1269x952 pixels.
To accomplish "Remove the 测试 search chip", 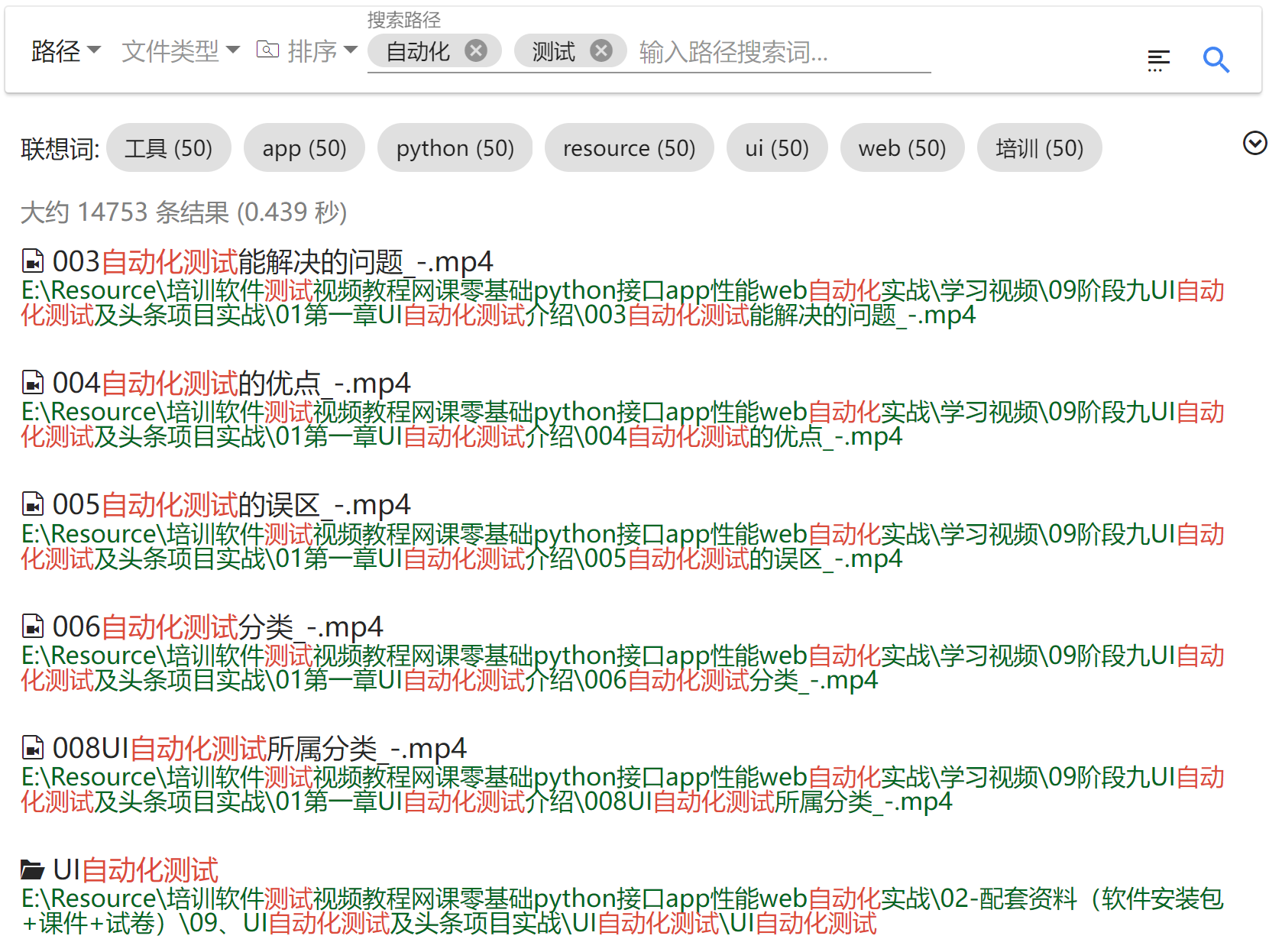I will pyautogui.click(x=601, y=51).
